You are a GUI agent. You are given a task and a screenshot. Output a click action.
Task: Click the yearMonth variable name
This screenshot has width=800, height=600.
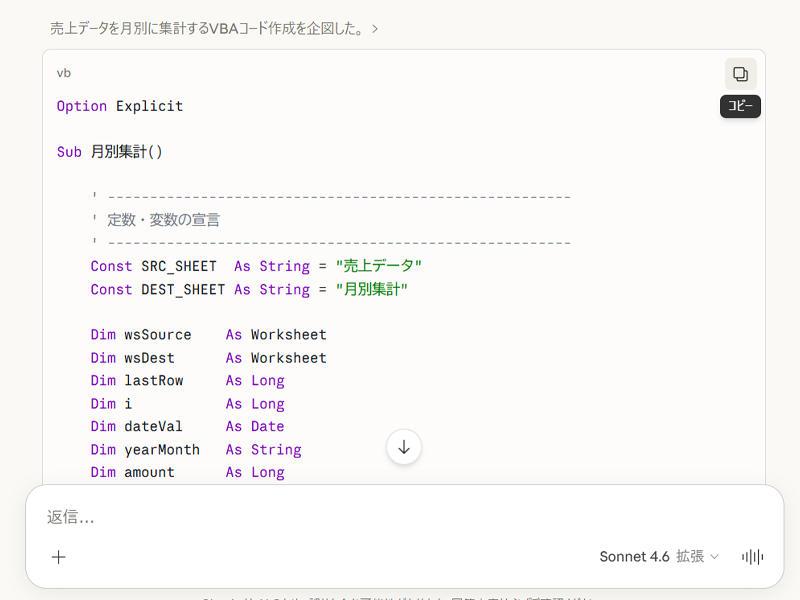pos(162,450)
